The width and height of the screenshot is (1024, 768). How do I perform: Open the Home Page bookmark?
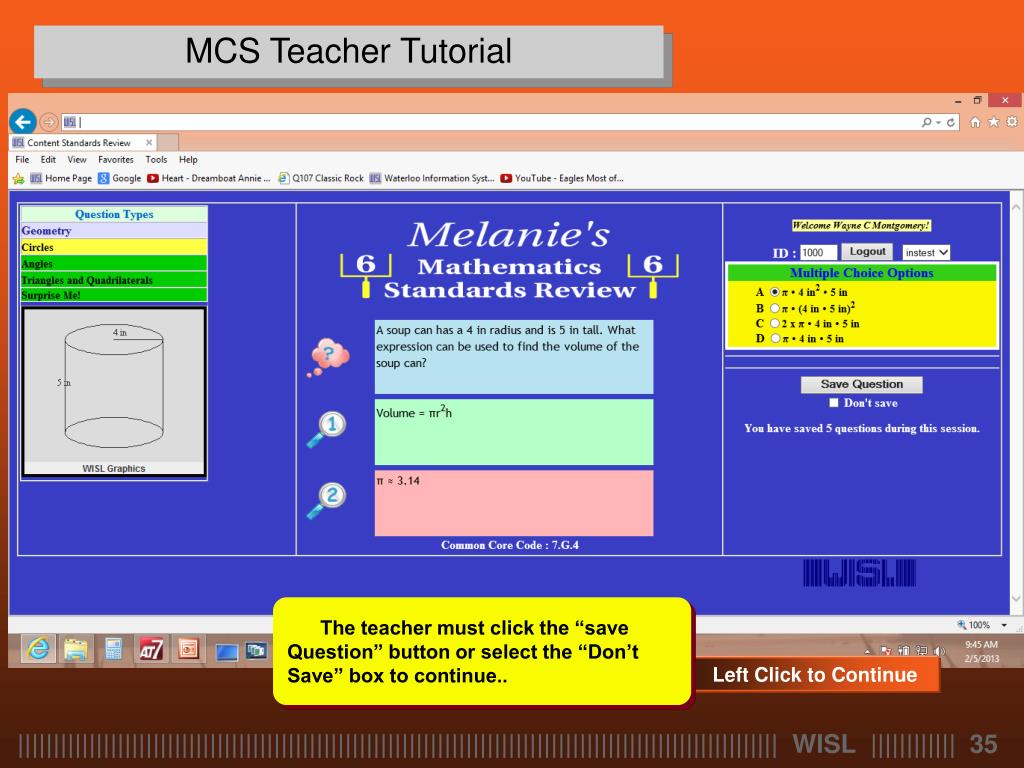coord(61,178)
